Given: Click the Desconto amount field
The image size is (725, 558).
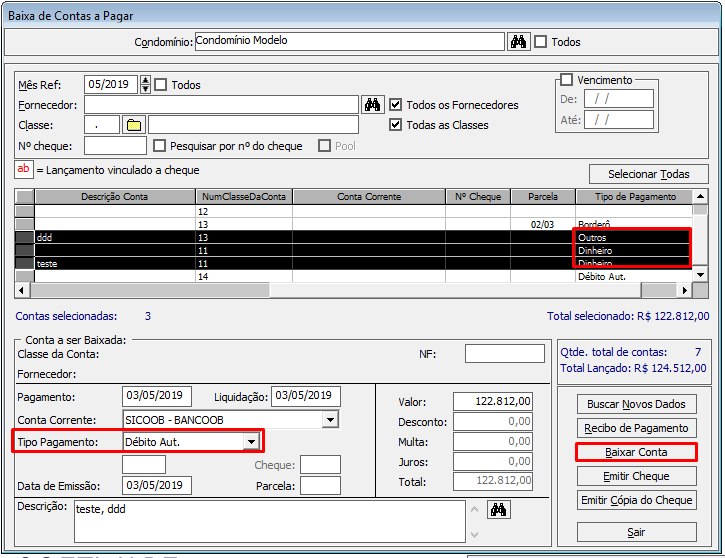Looking at the screenshot, I should [x=493, y=421].
